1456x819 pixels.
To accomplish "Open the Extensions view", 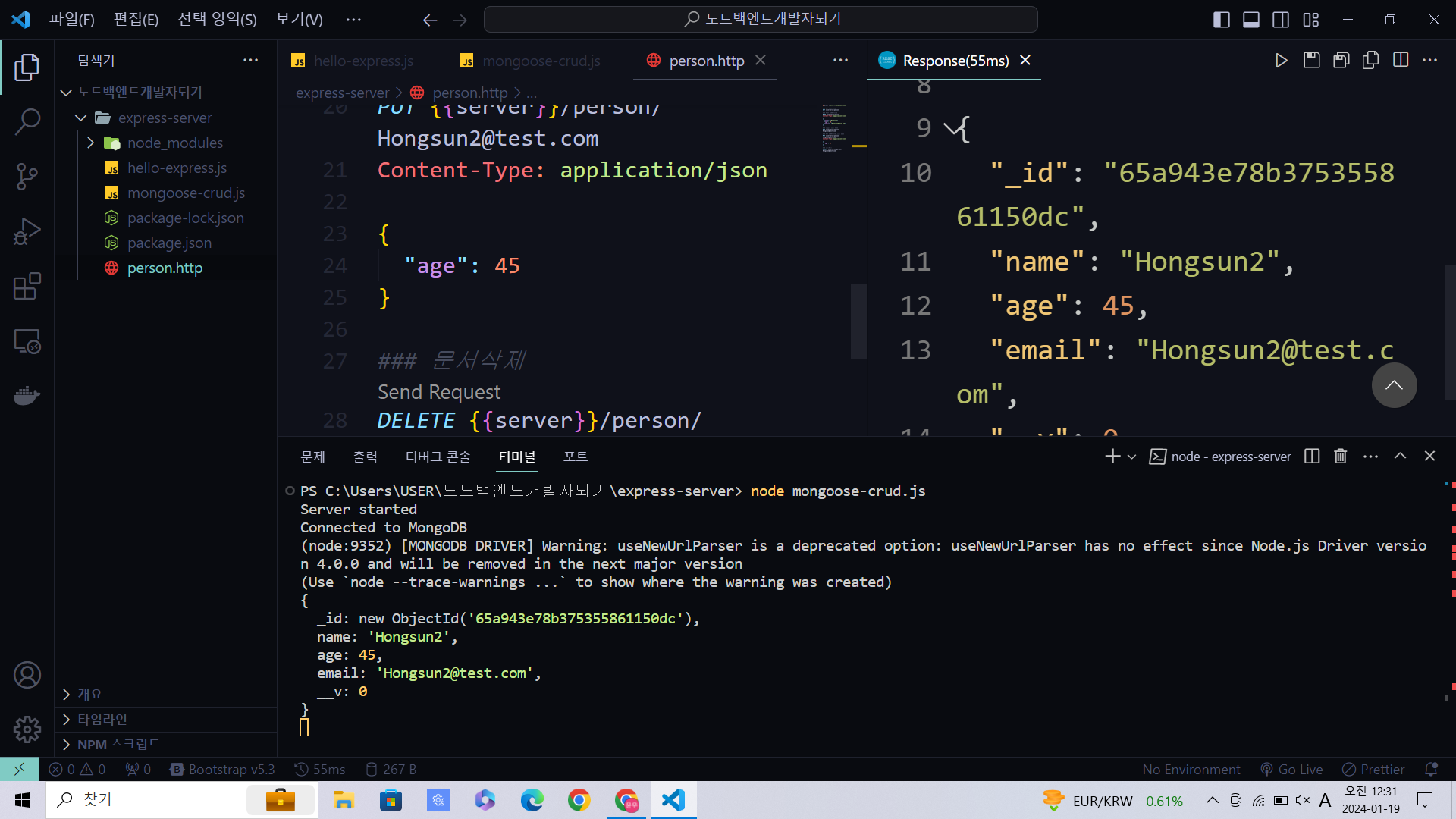I will 27,287.
